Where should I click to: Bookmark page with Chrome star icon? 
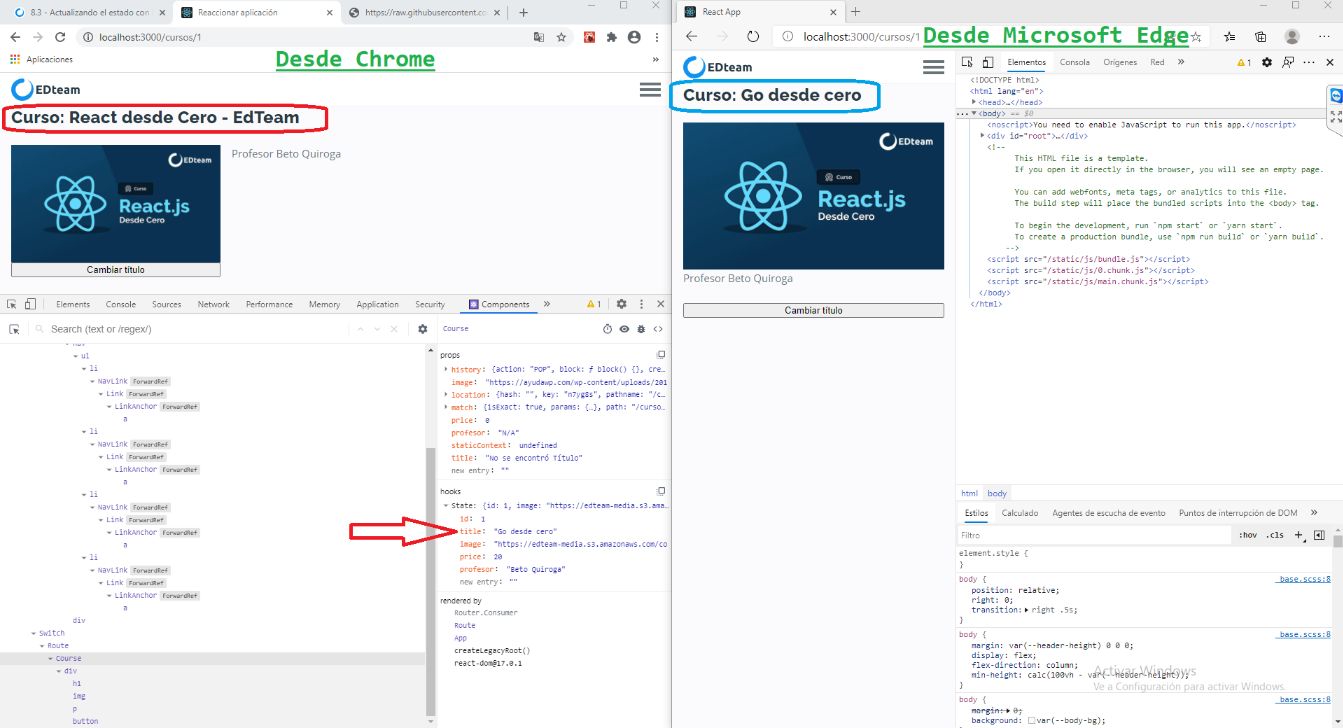562,37
